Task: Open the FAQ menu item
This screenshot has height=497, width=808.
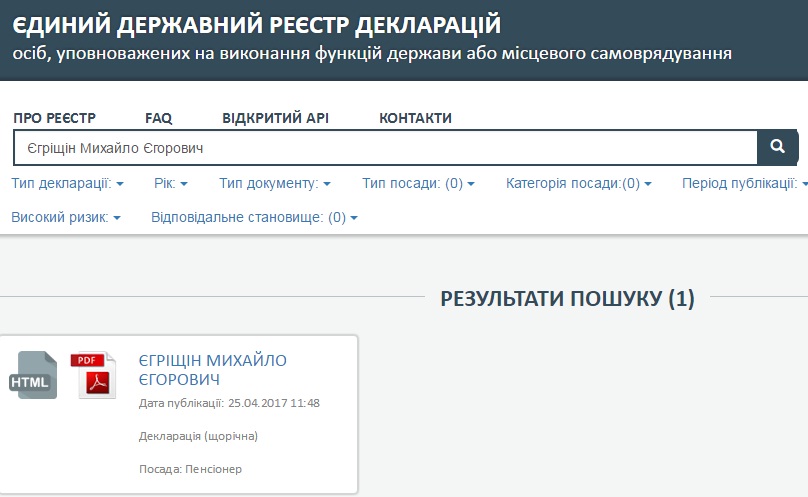Action: 158,118
